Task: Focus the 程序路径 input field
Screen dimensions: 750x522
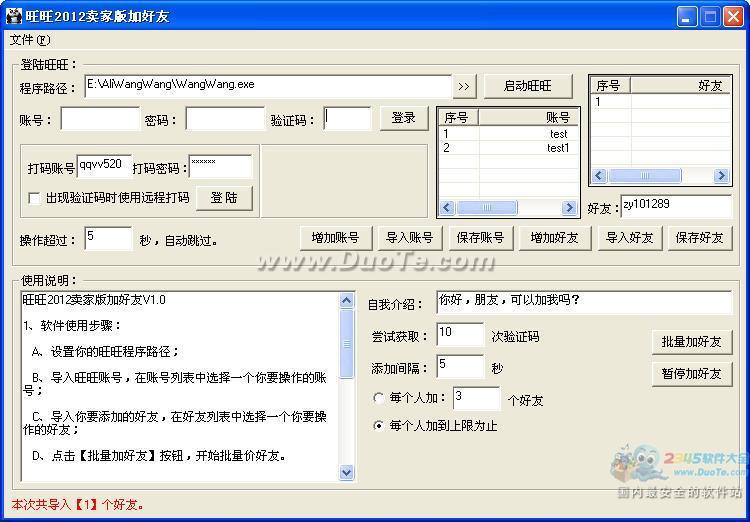Action: [268, 86]
